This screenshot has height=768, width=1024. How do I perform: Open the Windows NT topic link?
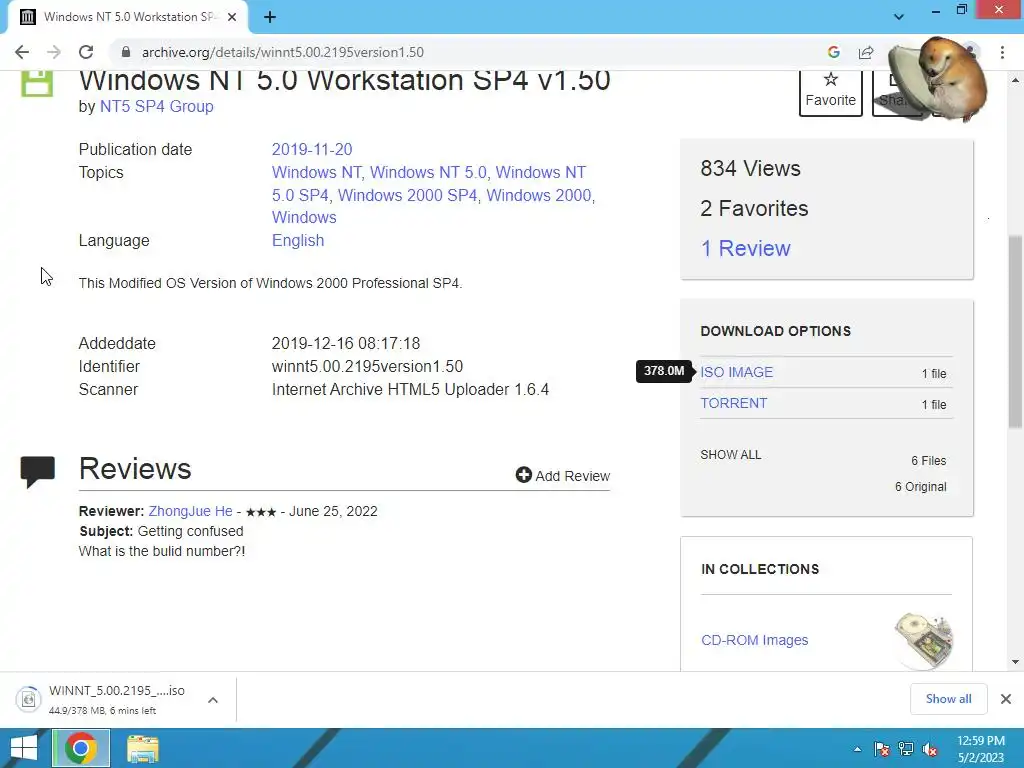pos(316,172)
